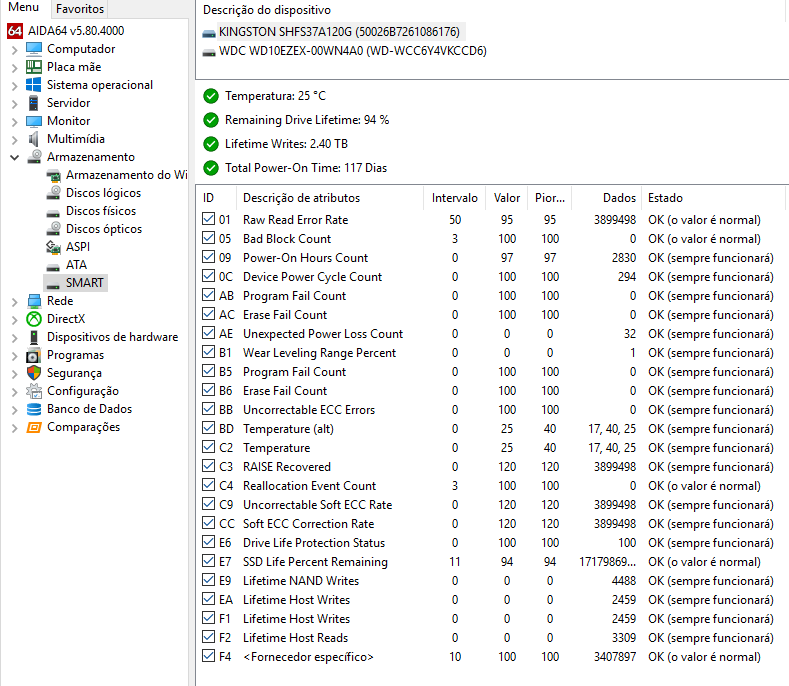Toggle E7 SSD Life Percent Remaining checkbox
The width and height of the screenshot is (789, 686).
208,561
